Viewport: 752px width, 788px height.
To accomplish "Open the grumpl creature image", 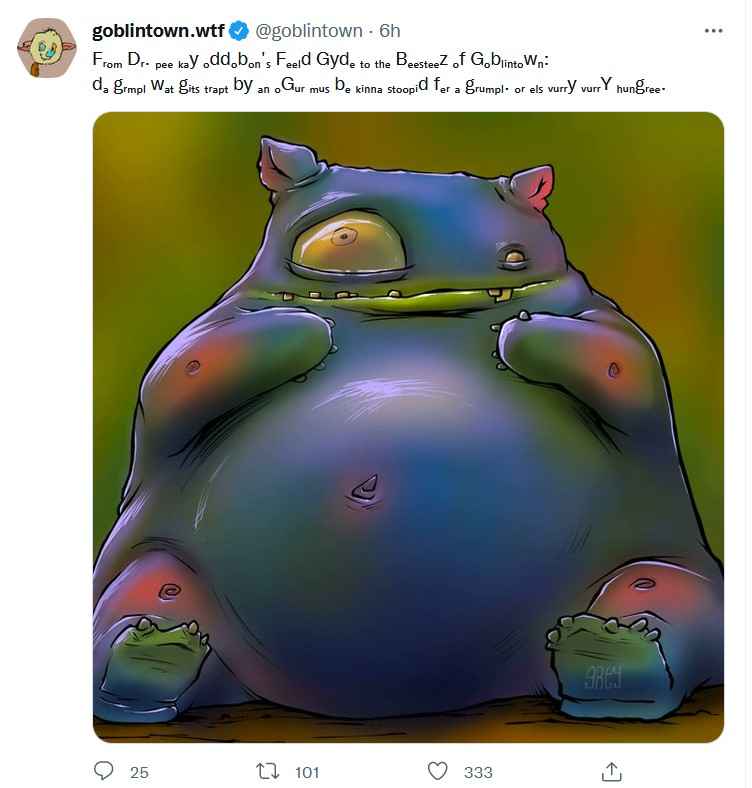I will pos(408,427).
